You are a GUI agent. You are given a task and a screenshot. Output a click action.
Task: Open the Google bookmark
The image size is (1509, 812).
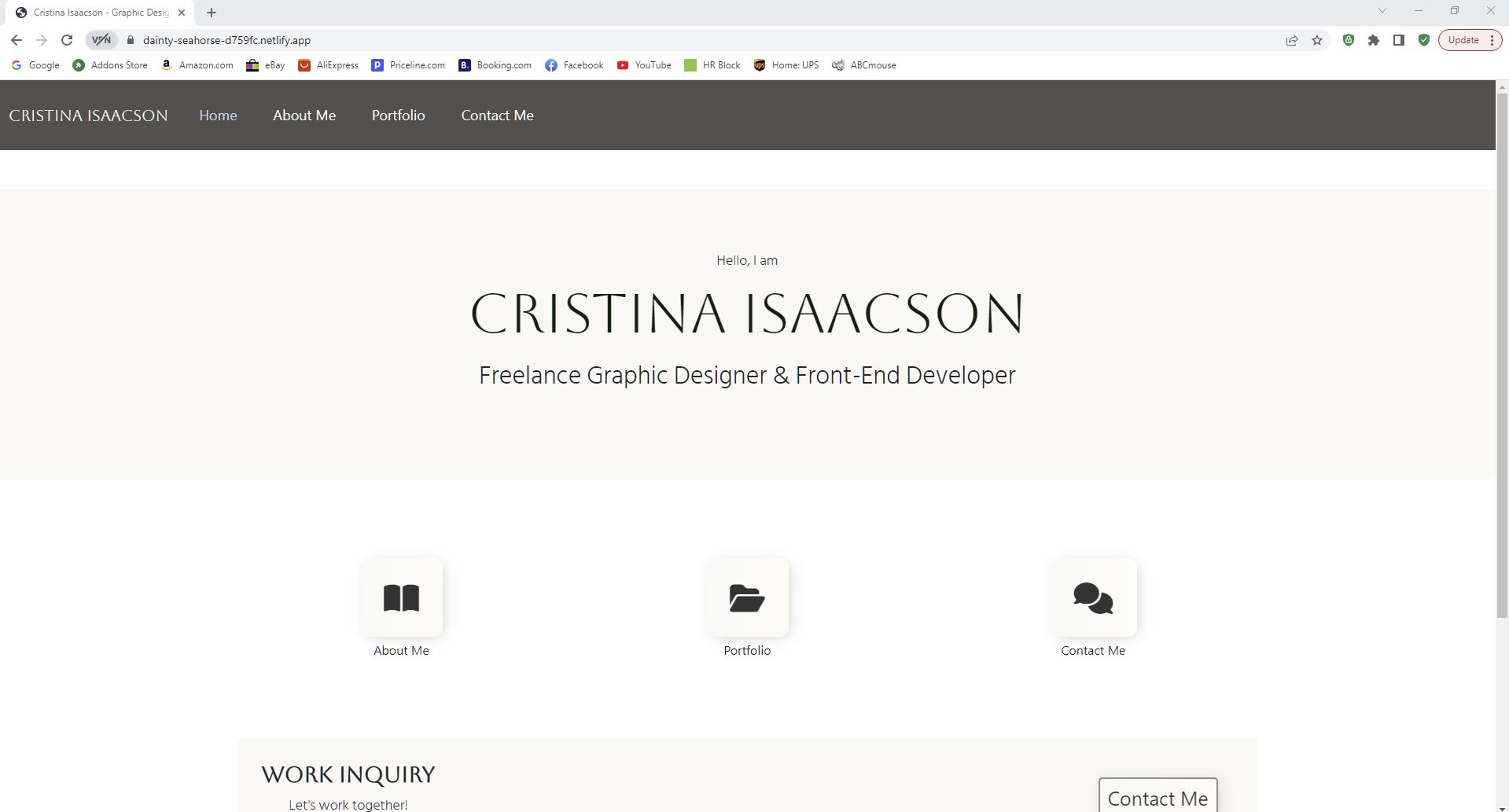(x=35, y=65)
